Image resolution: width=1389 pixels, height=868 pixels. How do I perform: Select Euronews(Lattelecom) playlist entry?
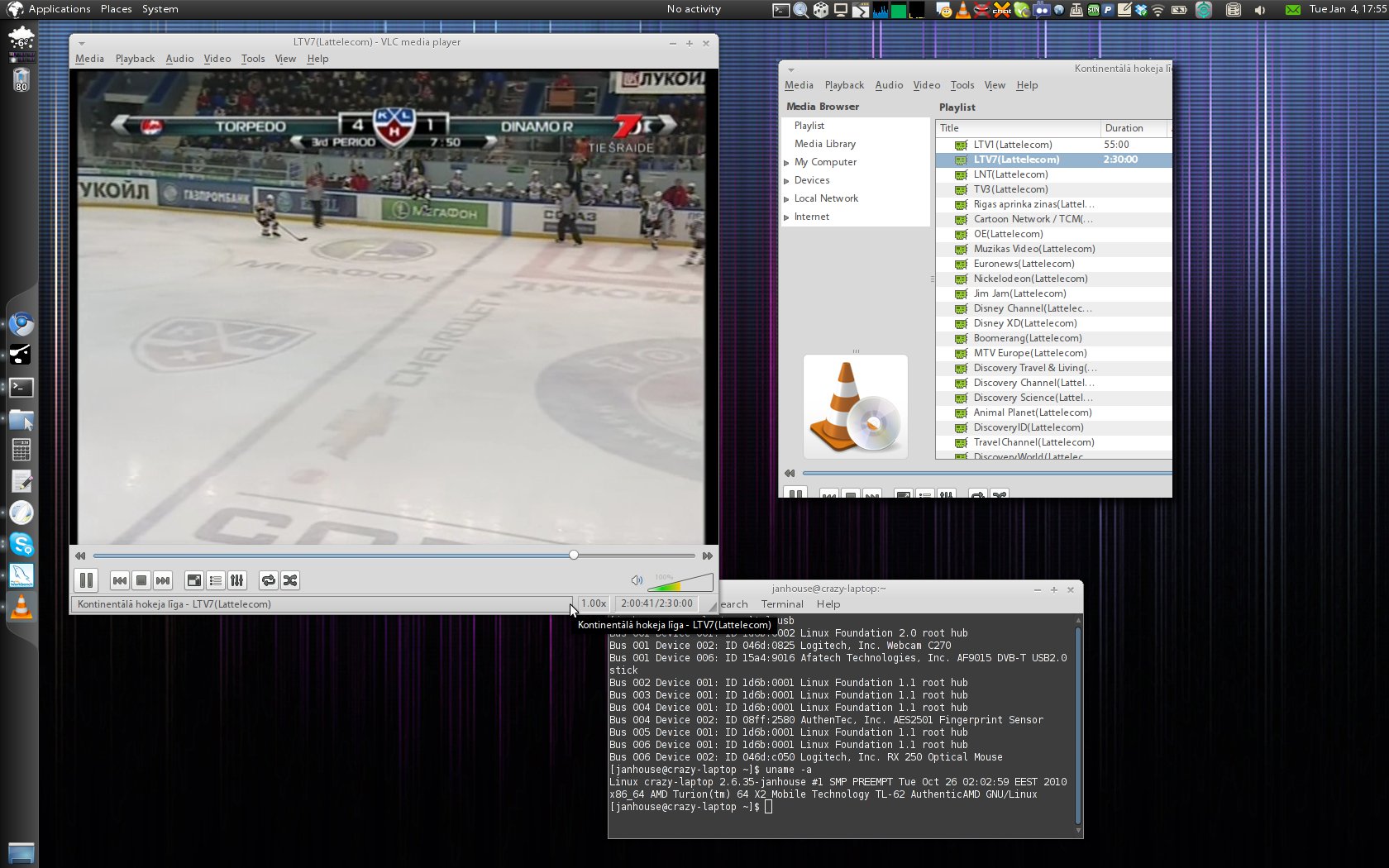click(1053, 264)
